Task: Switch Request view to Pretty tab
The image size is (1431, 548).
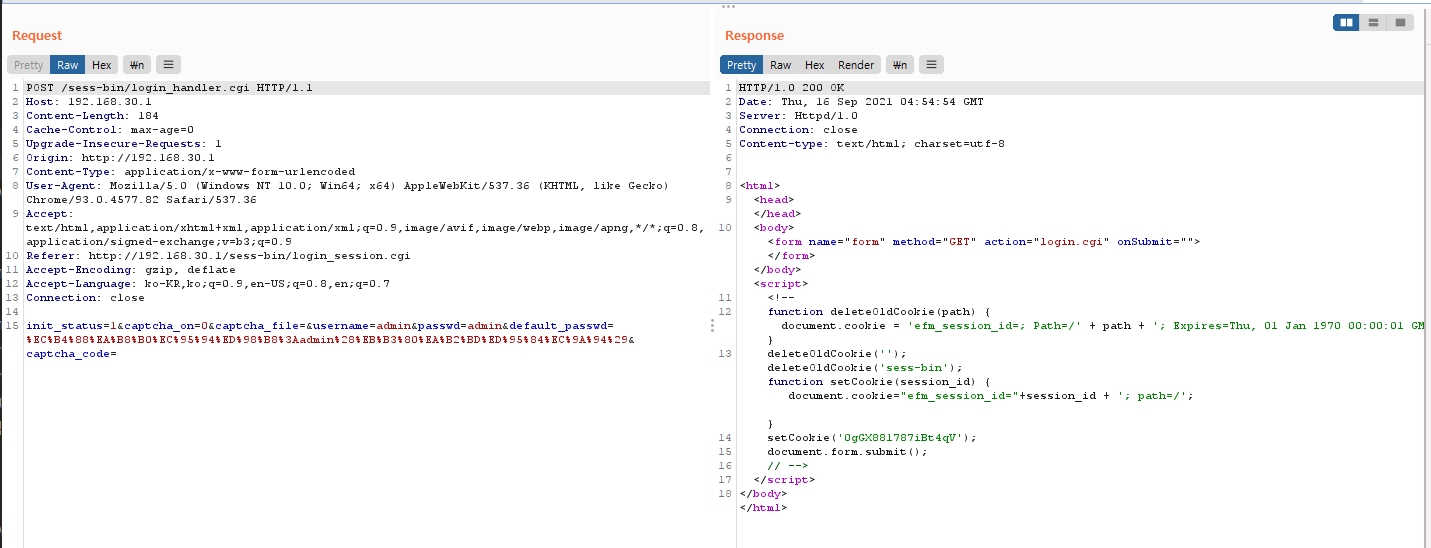Action: pos(28,65)
